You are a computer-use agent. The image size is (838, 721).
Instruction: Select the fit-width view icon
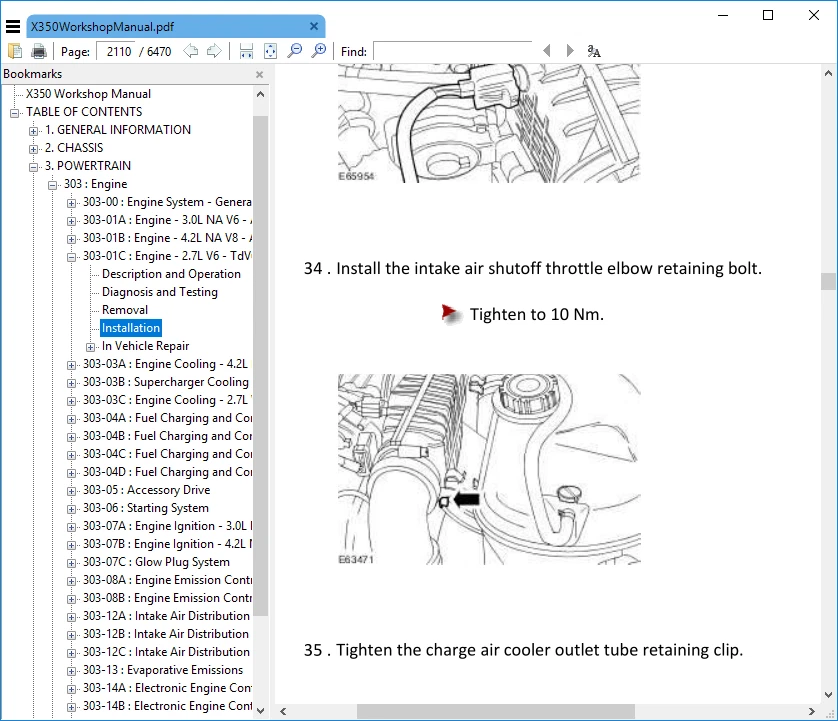[244, 50]
